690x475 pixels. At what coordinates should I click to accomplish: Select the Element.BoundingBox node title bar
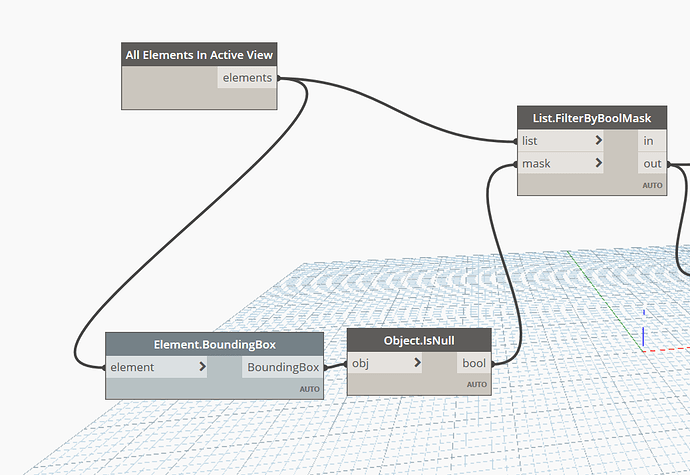[215, 344]
